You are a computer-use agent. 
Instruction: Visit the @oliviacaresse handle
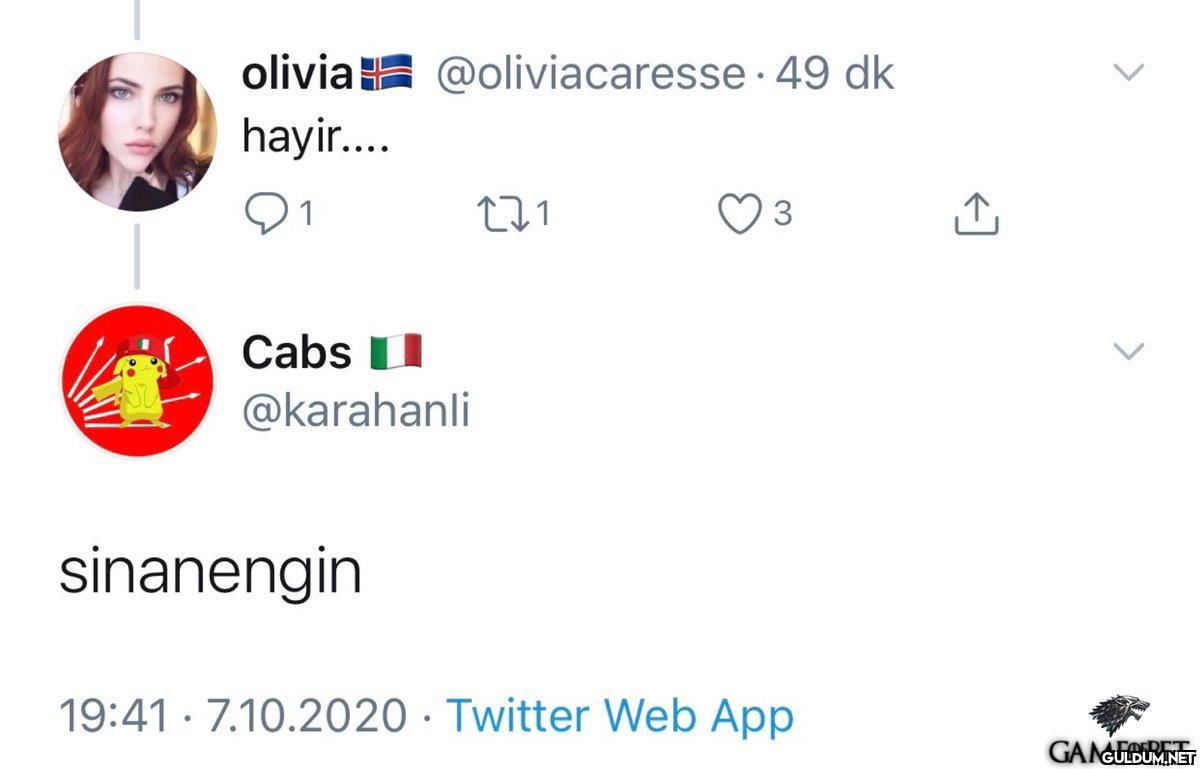[x=590, y=74]
